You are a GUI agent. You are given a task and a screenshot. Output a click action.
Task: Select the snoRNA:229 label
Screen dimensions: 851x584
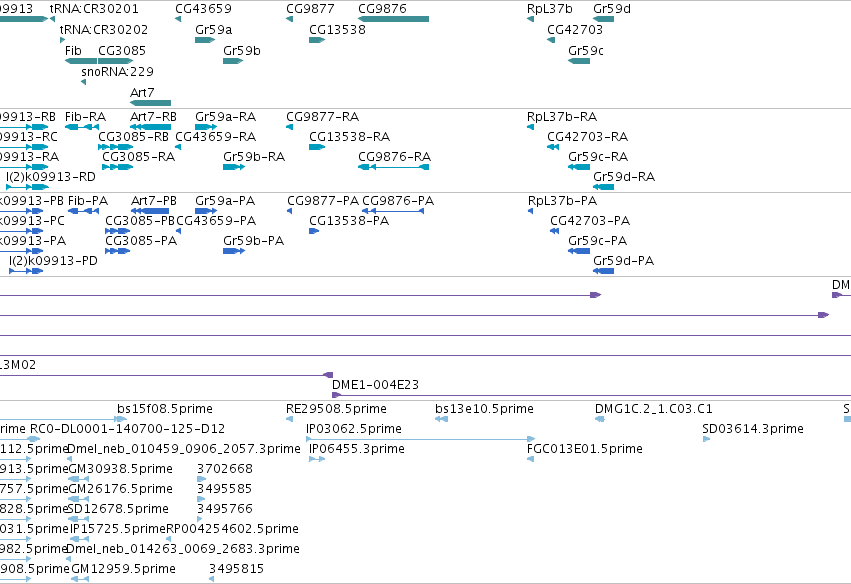click(x=117, y=72)
